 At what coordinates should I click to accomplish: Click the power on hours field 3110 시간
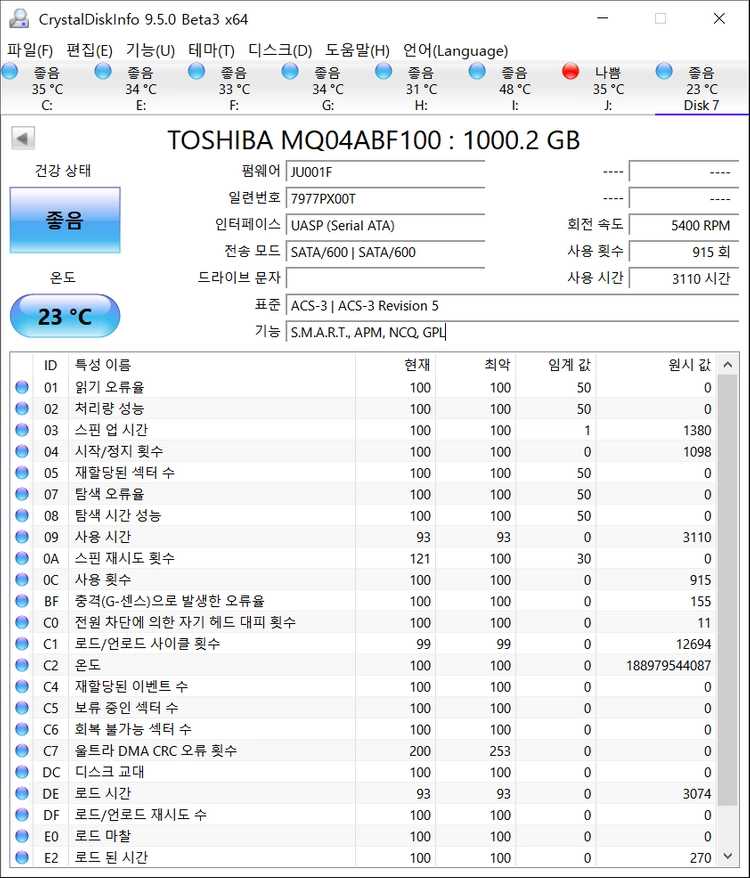[684, 278]
